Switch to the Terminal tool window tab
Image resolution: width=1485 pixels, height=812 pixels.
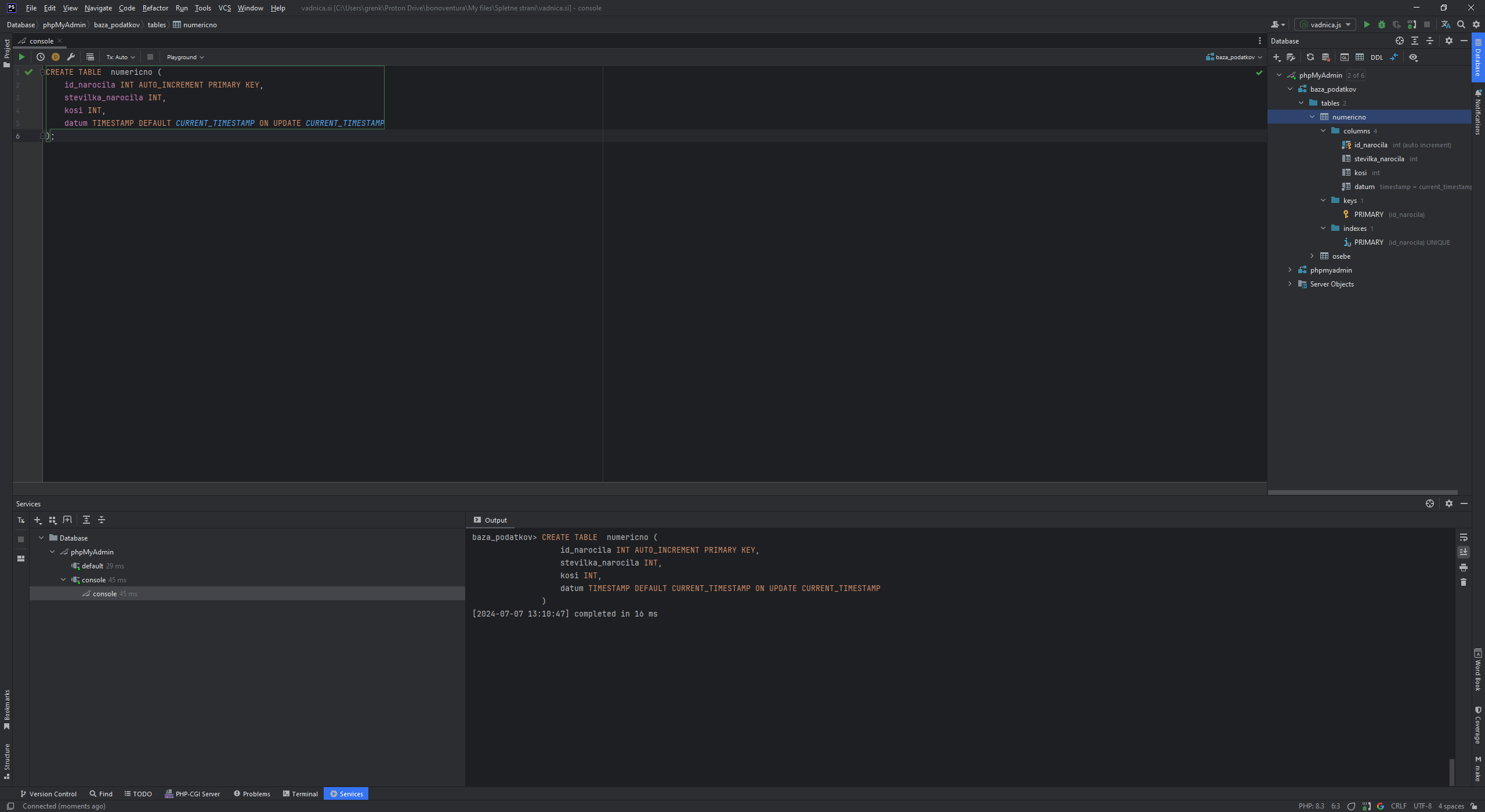click(300, 794)
